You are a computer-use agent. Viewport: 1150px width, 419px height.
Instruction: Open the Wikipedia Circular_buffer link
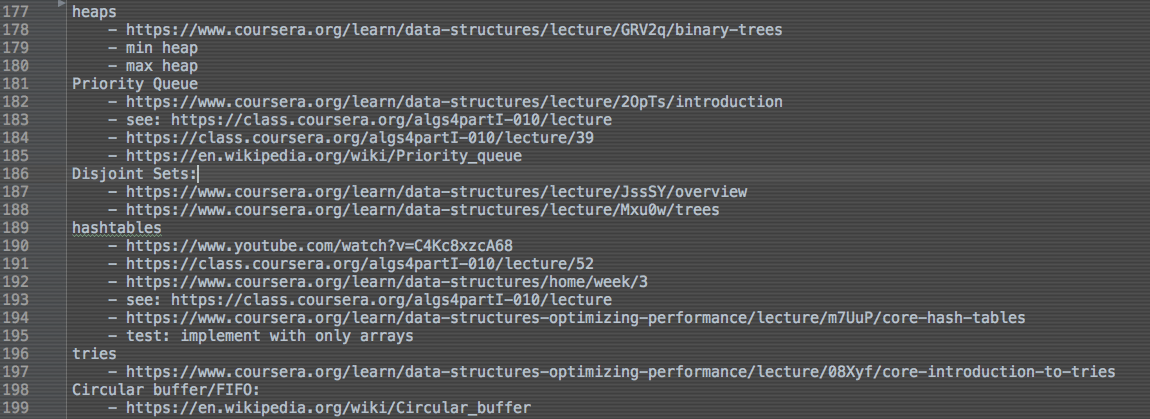(x=328, y=408)
